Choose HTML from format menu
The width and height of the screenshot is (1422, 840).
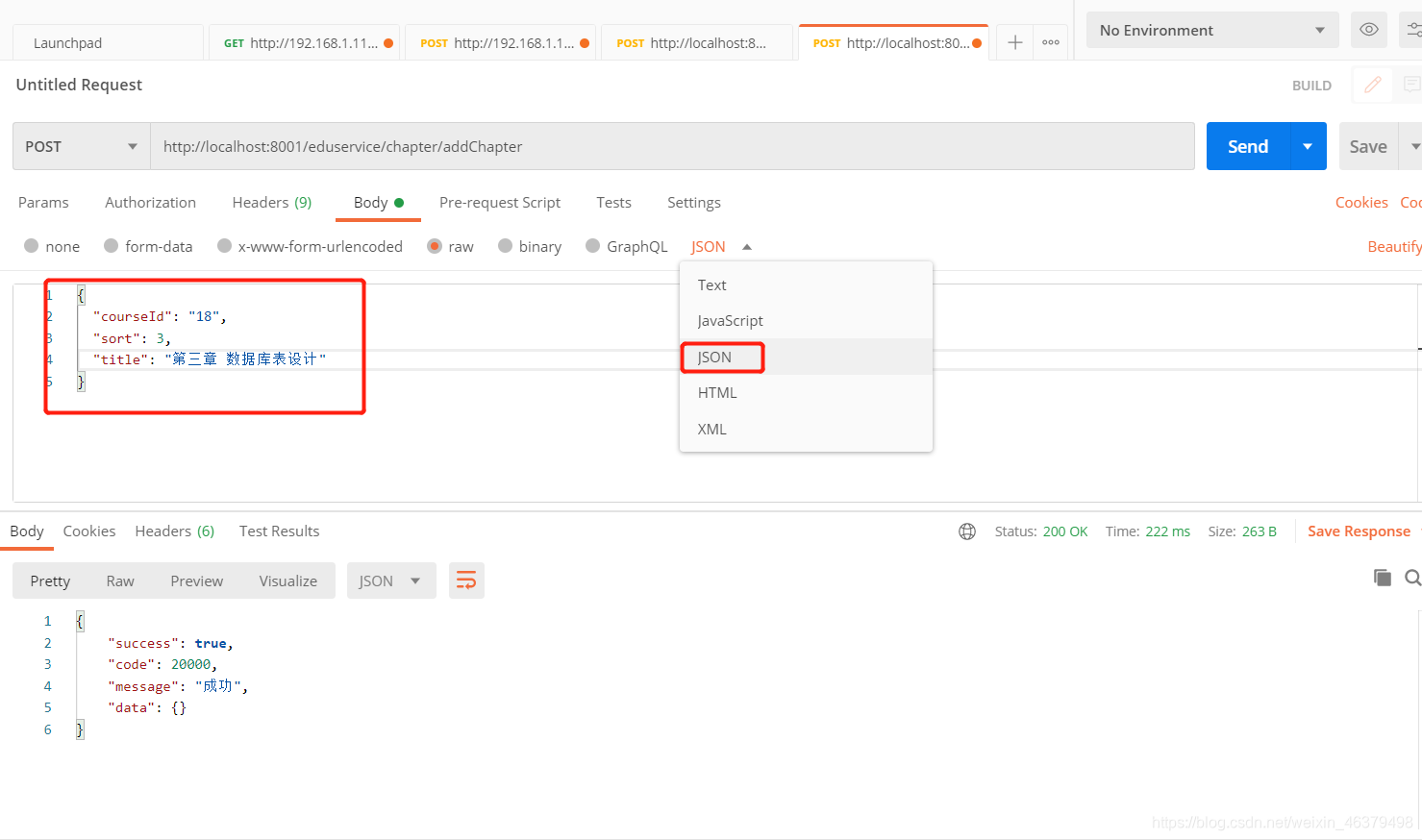coord(806,392)
